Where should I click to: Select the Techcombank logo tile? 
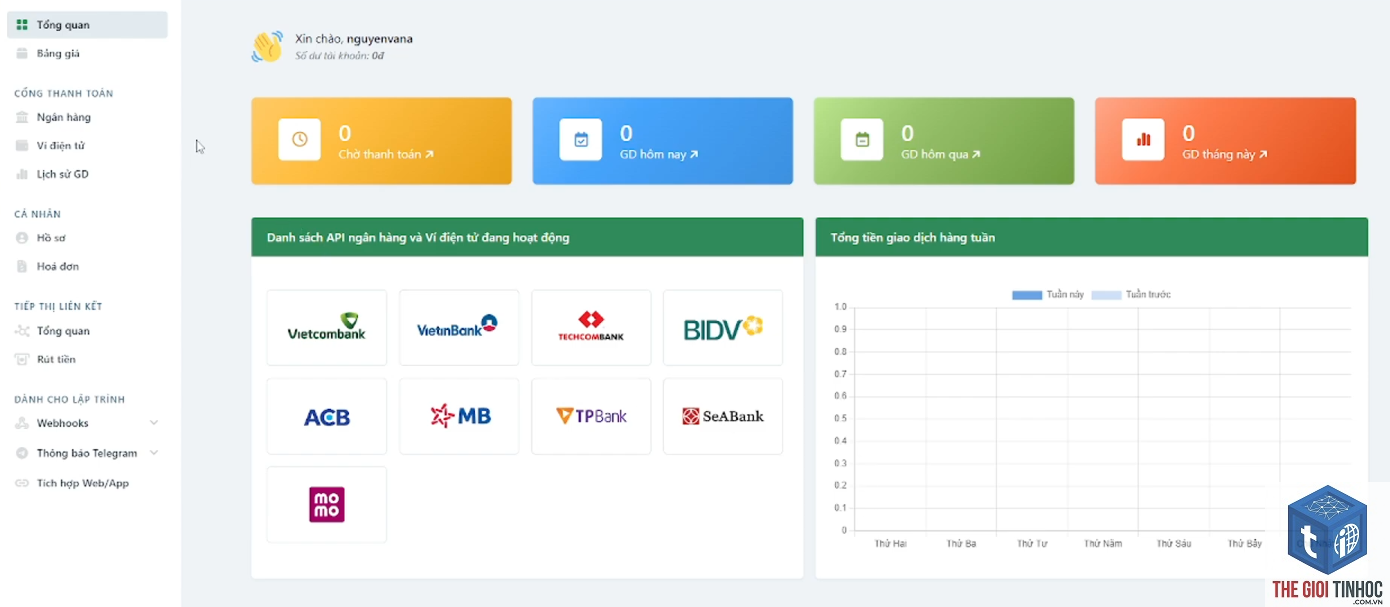(591, 328)
